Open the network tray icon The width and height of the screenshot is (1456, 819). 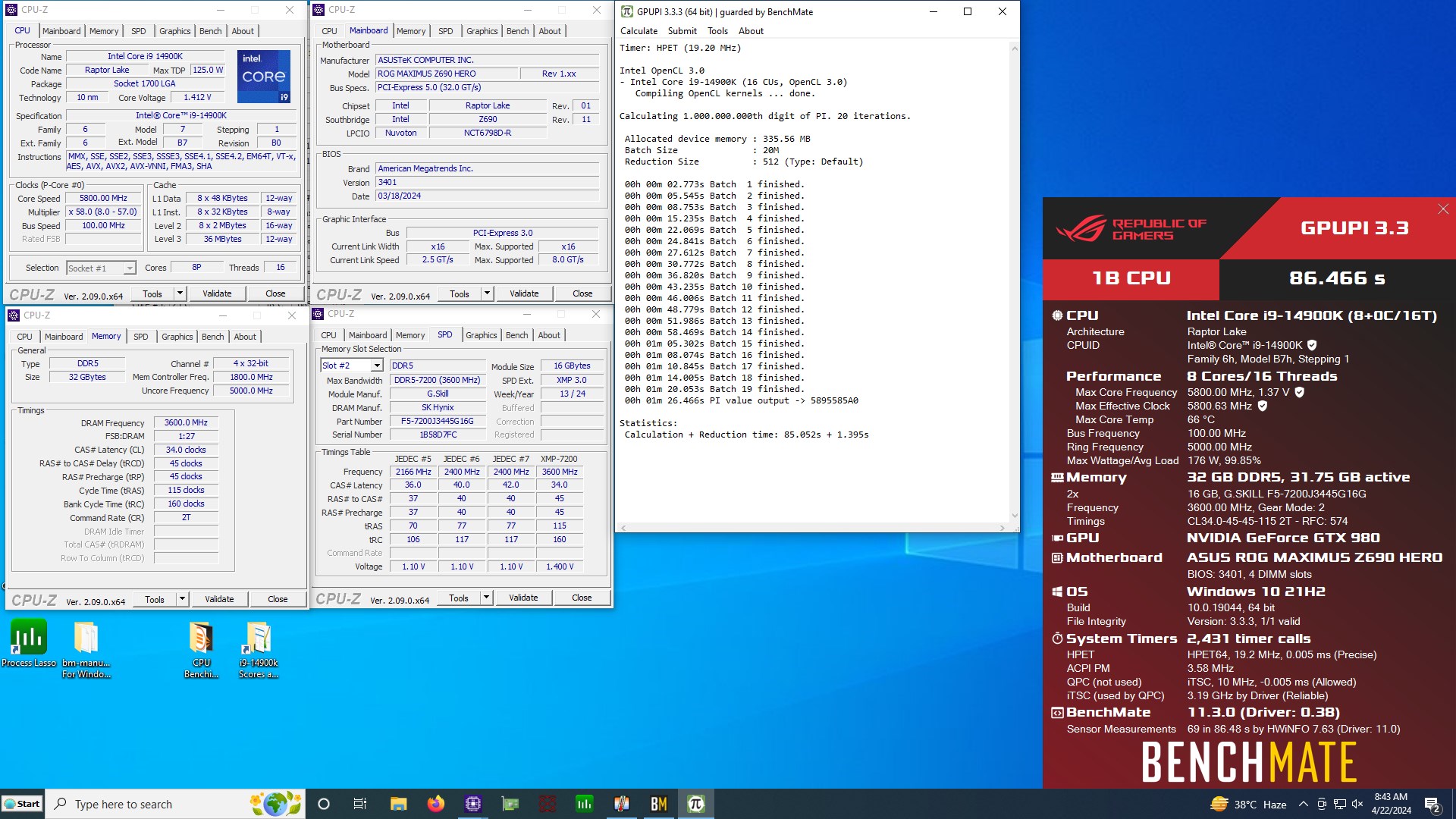pyautogui.click(x=1340, y=805)
